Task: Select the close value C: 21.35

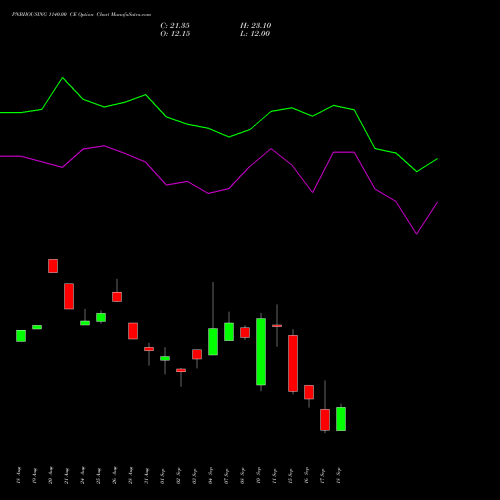Action: click(x=175, y=26)
